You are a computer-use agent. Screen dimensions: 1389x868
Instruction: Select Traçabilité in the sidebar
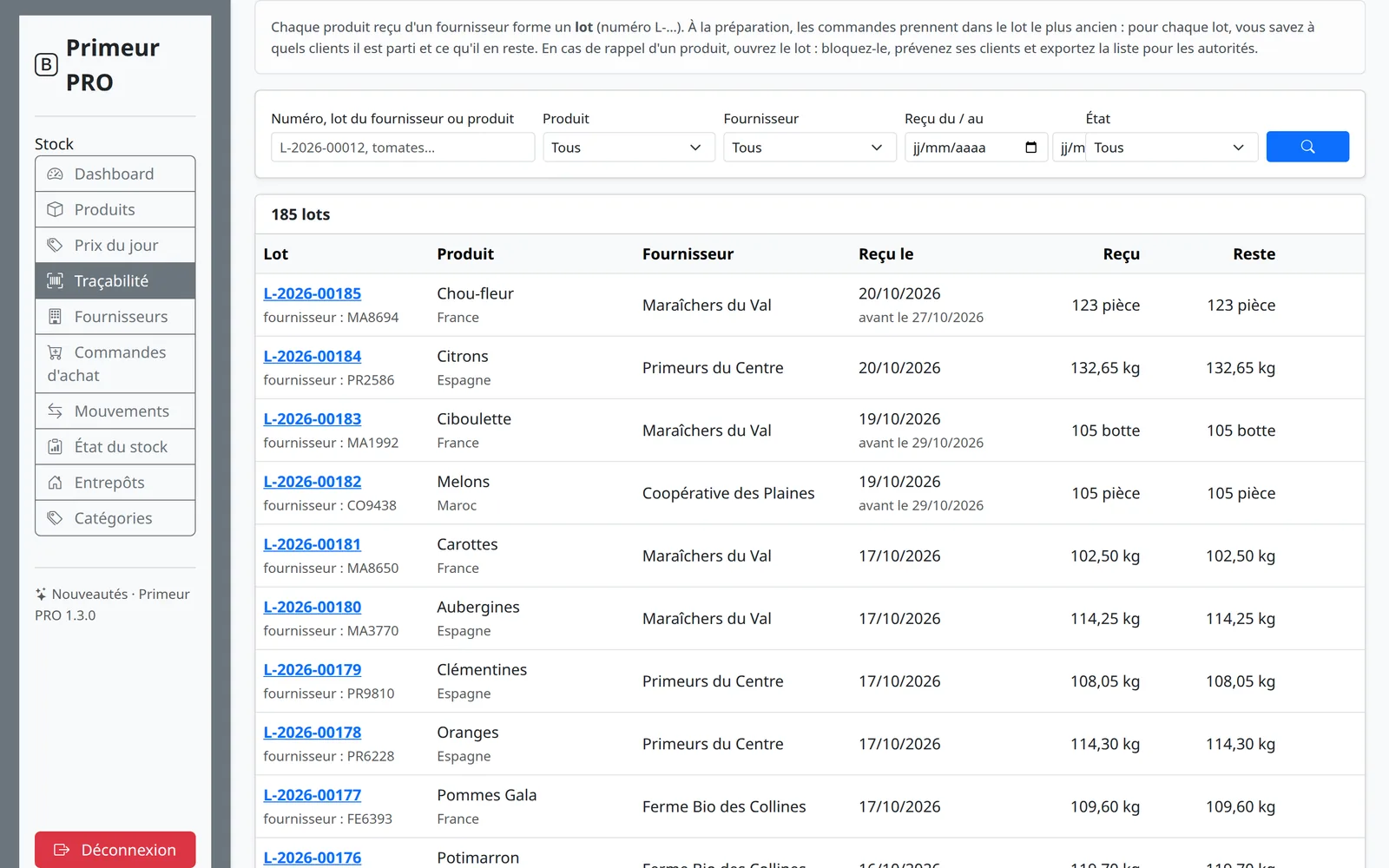(115, 280)
